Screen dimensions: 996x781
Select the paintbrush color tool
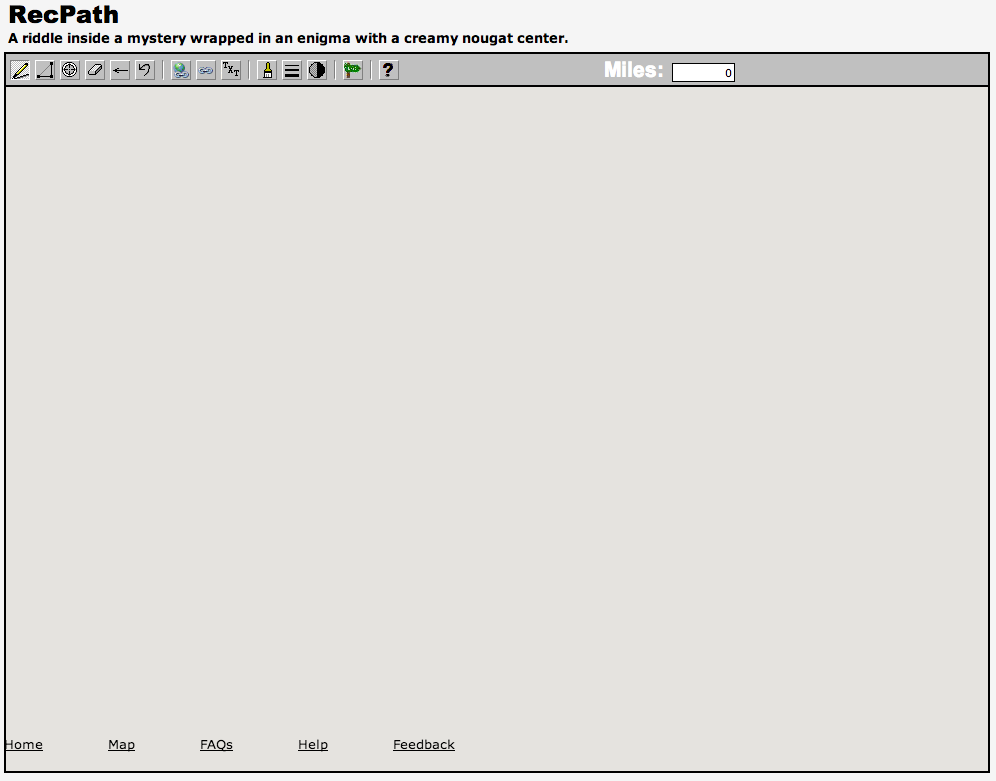(x=267, y=70)
